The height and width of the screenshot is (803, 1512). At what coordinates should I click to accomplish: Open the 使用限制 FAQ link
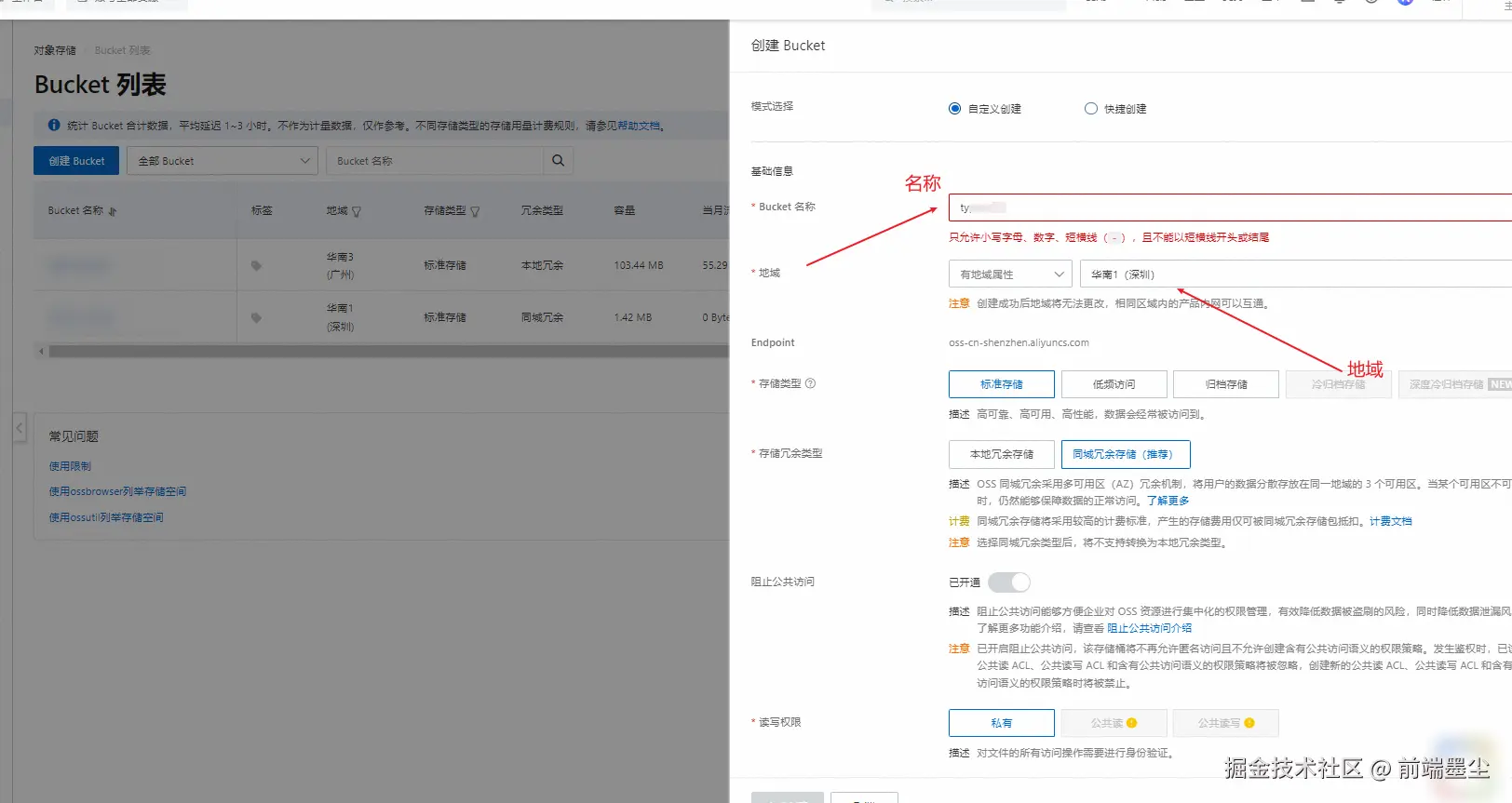[x=70, y=466]
